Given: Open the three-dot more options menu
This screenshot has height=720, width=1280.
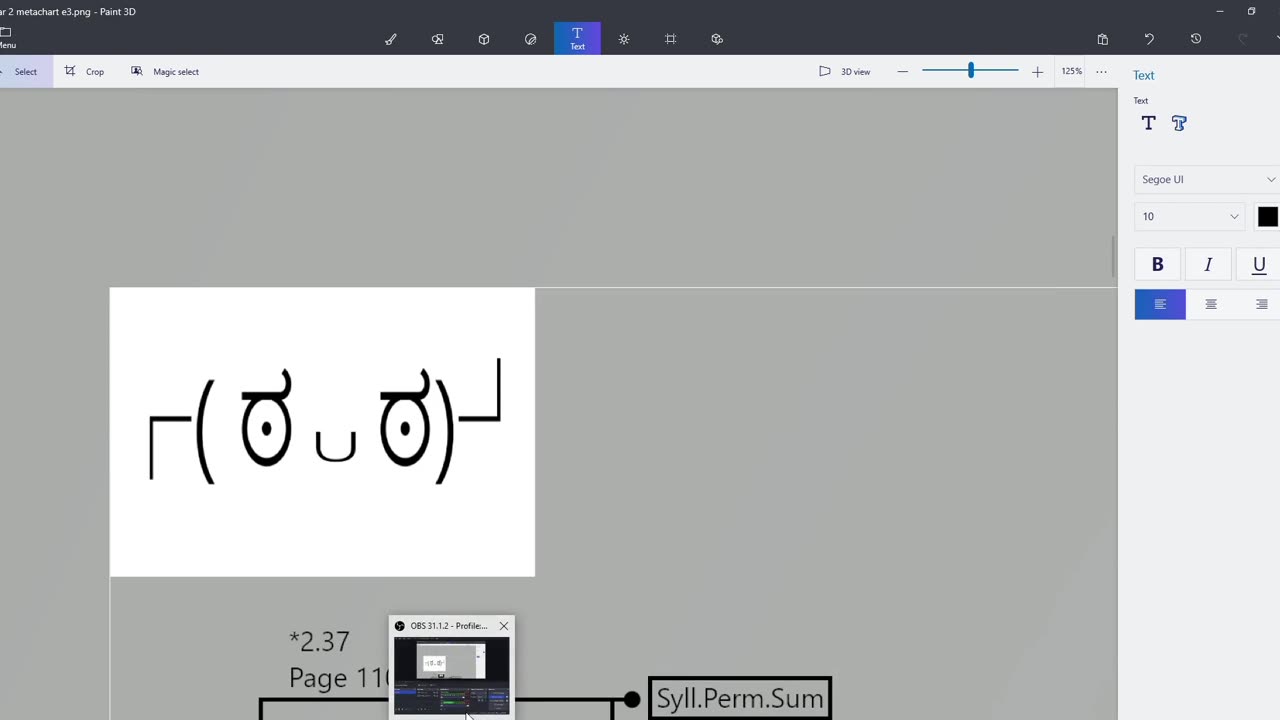Looking at the screenshot, I should click(x=1101, y=72).
